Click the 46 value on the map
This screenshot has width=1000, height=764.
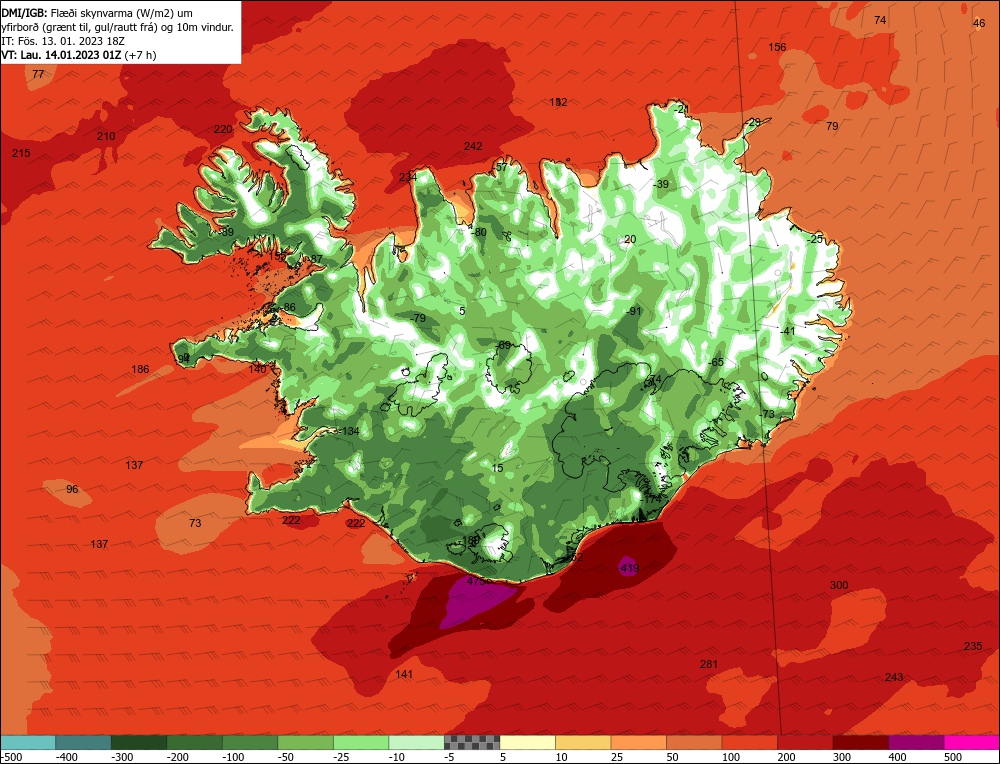[979, 23]
